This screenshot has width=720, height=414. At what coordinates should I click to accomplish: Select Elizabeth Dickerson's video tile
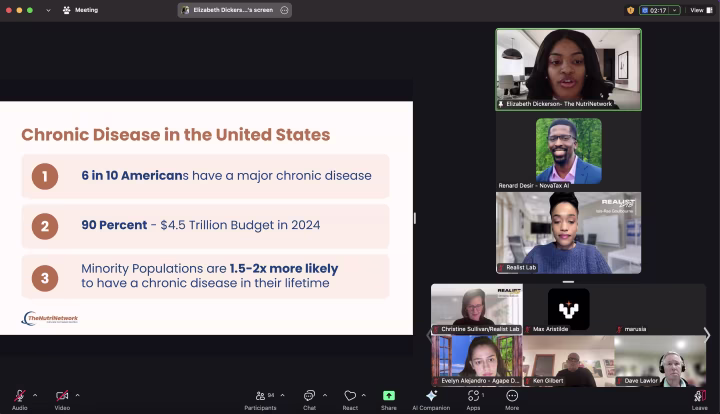click(x=568, y=69)
